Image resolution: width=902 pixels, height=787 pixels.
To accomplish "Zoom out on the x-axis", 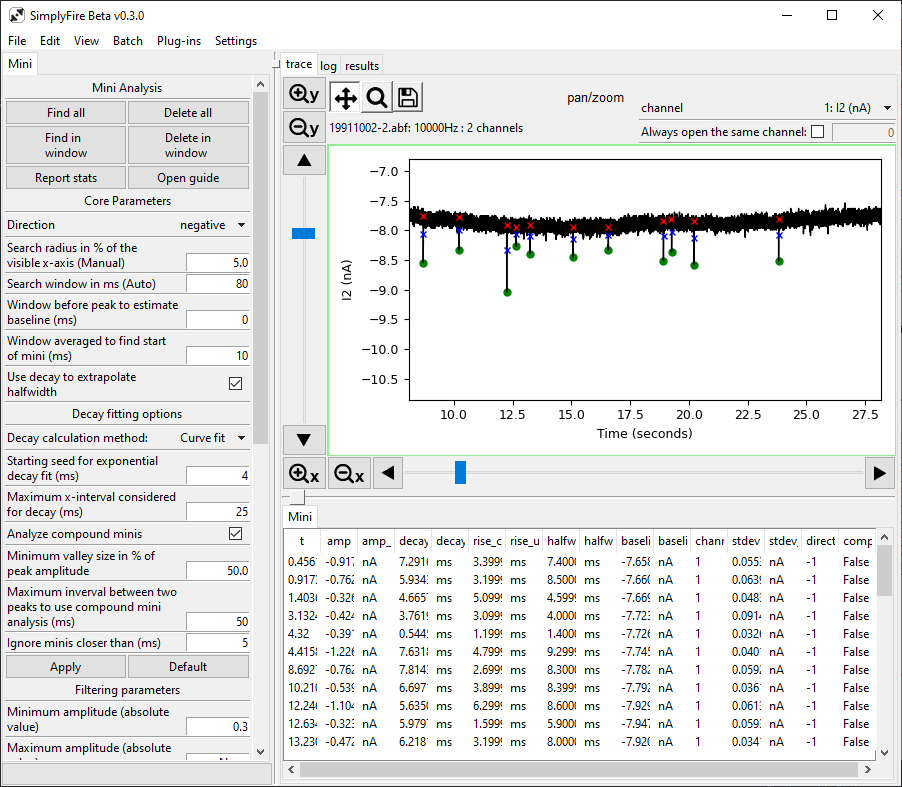I will click(x=349, y=473).
